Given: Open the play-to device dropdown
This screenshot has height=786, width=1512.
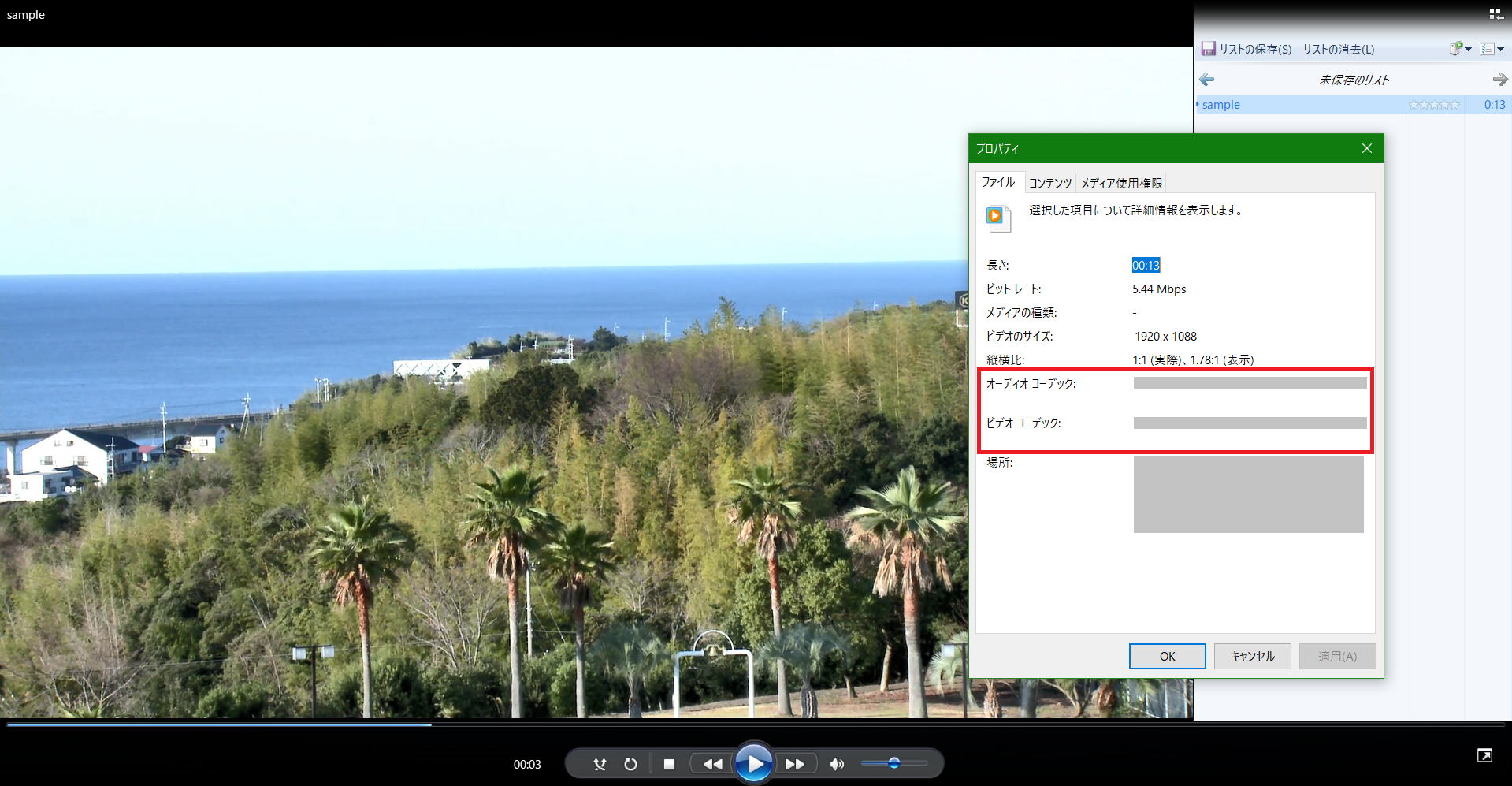Looking at the screenshot, I should click(x=1460, y=49).
